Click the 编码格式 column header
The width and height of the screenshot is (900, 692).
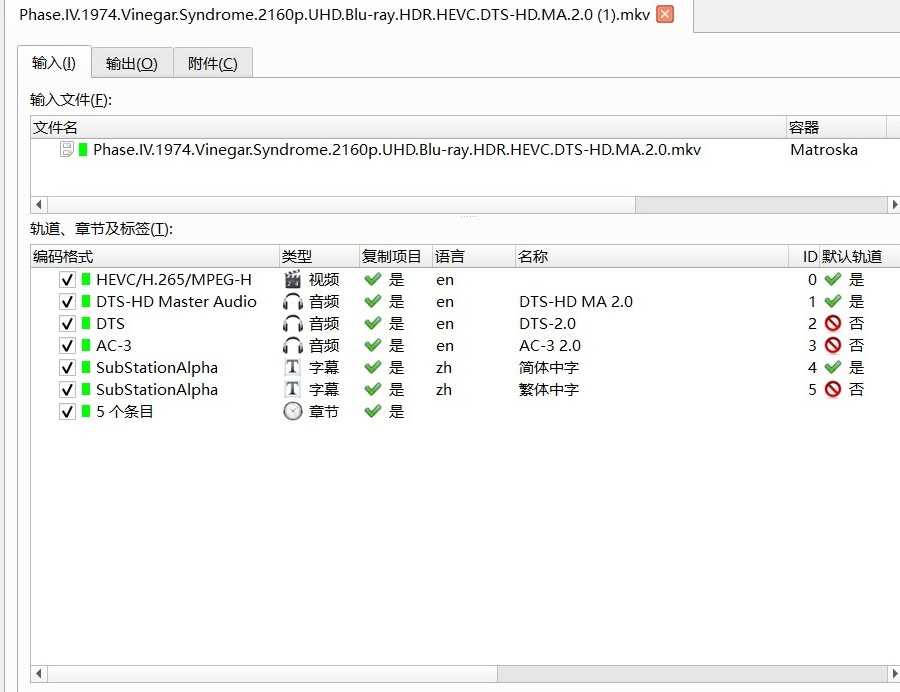(154, 256)
